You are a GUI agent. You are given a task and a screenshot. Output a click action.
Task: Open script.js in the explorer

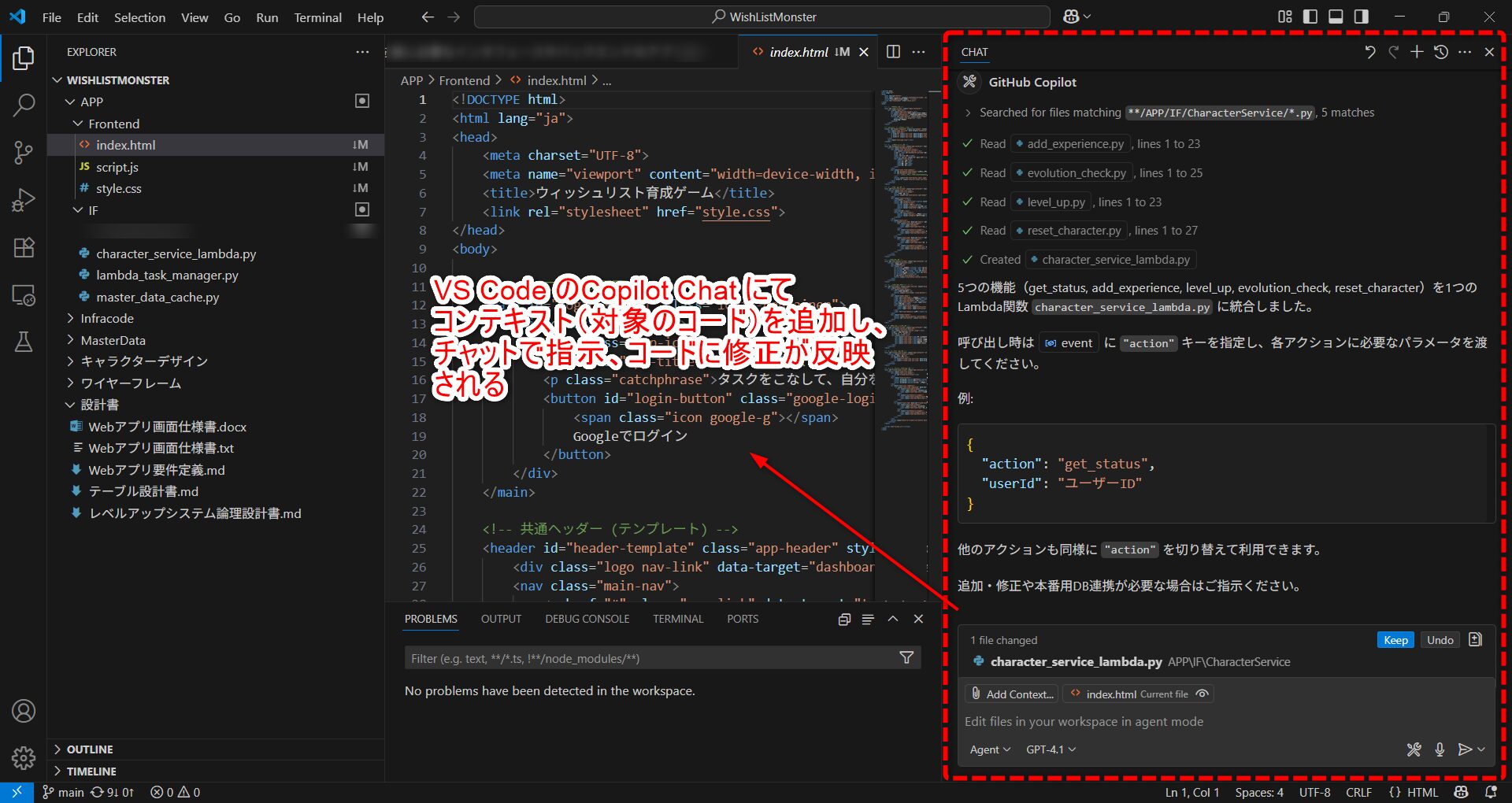coord(117,167)
